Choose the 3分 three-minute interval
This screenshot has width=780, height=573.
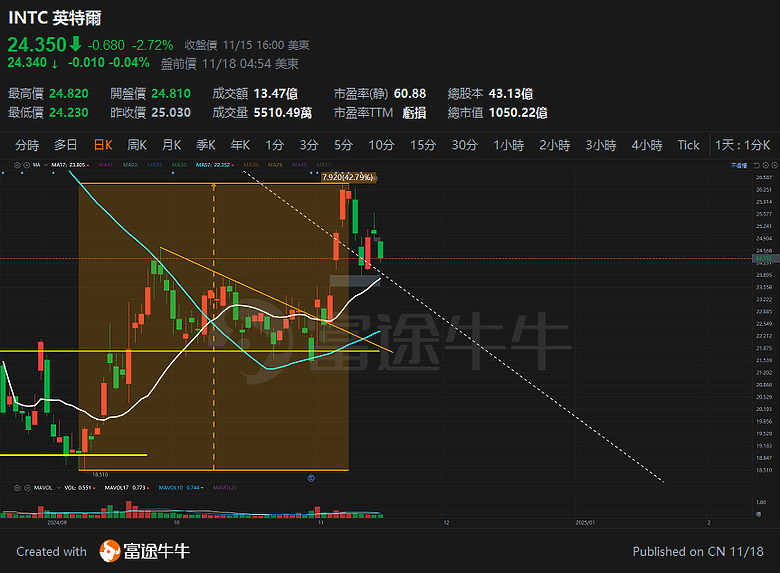click(x=308, y=145)
